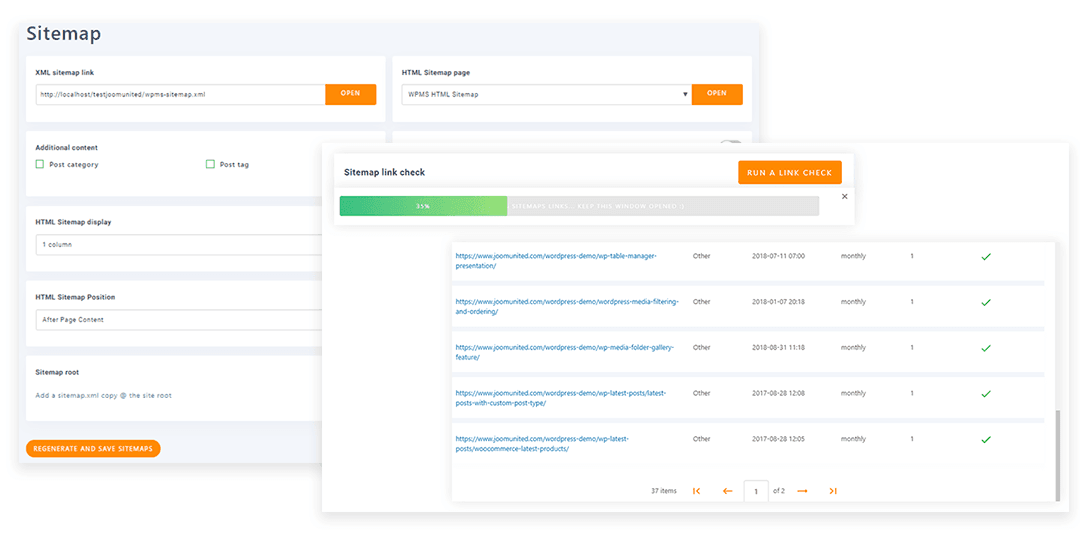
Task: Close the sitemap link check progress bar
Action: tap(844, 197)
